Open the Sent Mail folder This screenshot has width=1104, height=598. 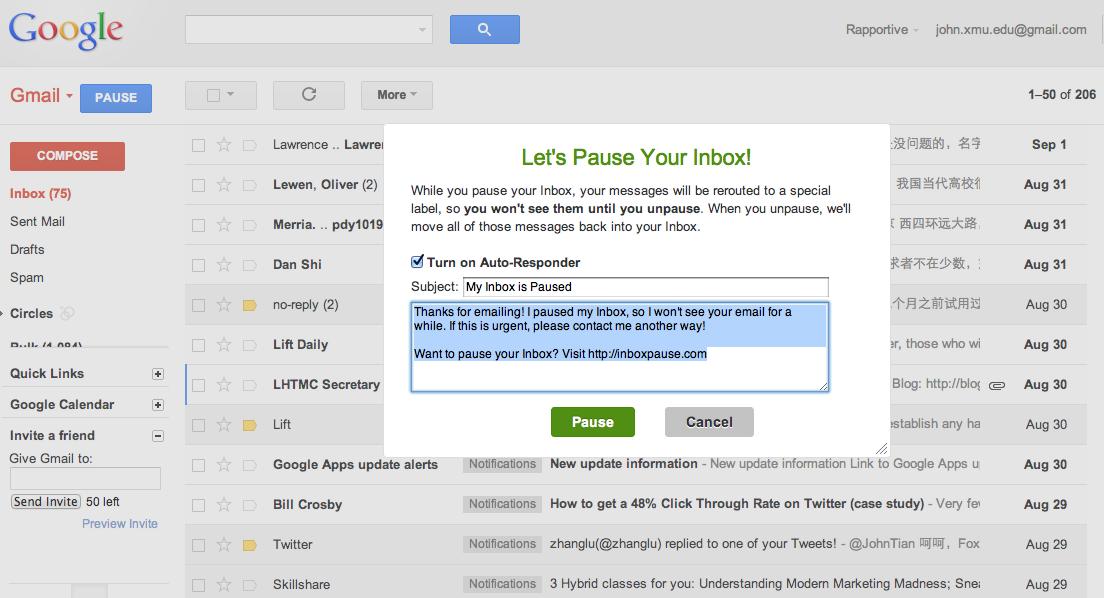tap(37, 222)
